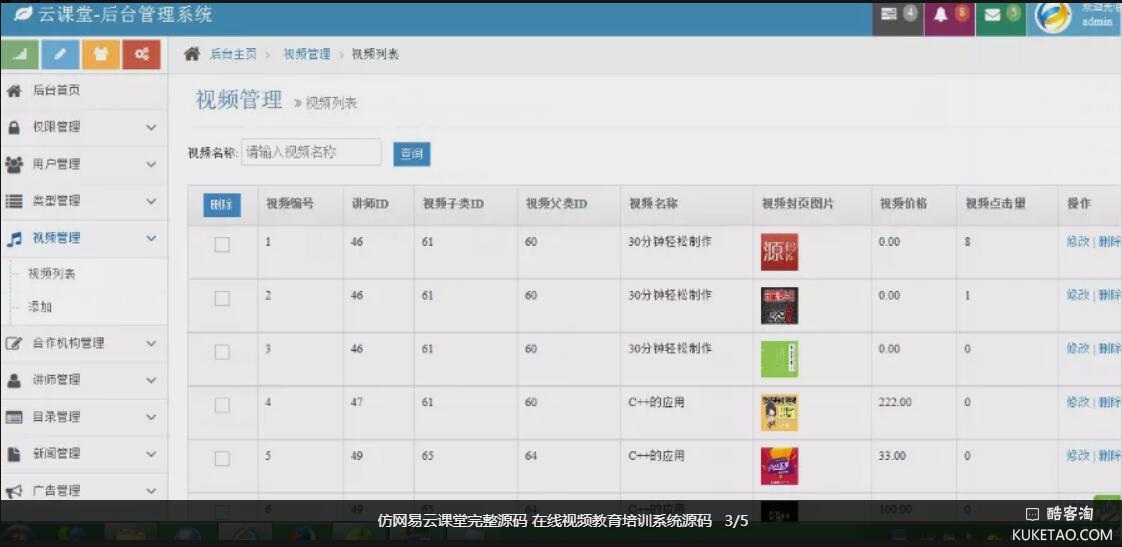The width and height of the screenshot is (1122, 547).
Task: Click 修改 link for video row 1
Action: click(x=1078, y=242)
